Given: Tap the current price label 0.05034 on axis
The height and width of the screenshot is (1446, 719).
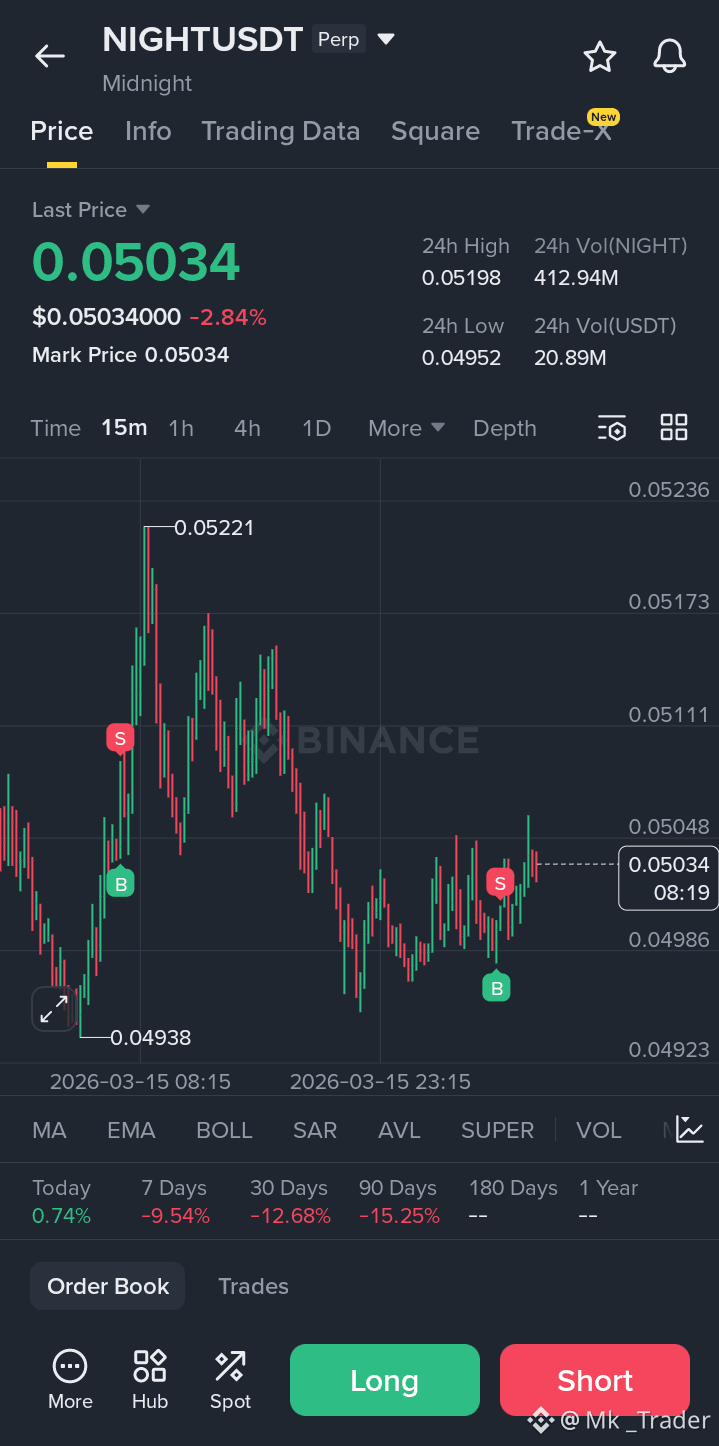Looking at the screenshot, I should pos(669,877).
